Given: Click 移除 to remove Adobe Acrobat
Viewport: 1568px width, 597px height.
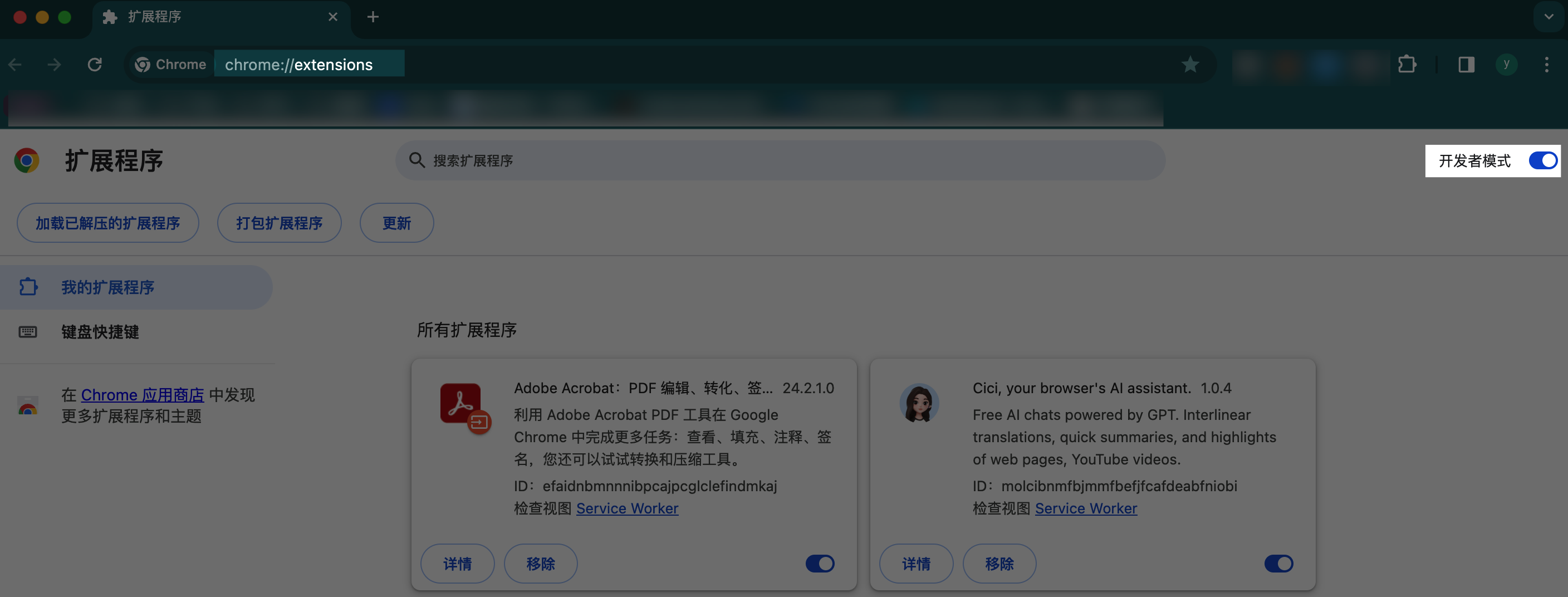Looking at the screenshot, I should [x=541, y=564].
